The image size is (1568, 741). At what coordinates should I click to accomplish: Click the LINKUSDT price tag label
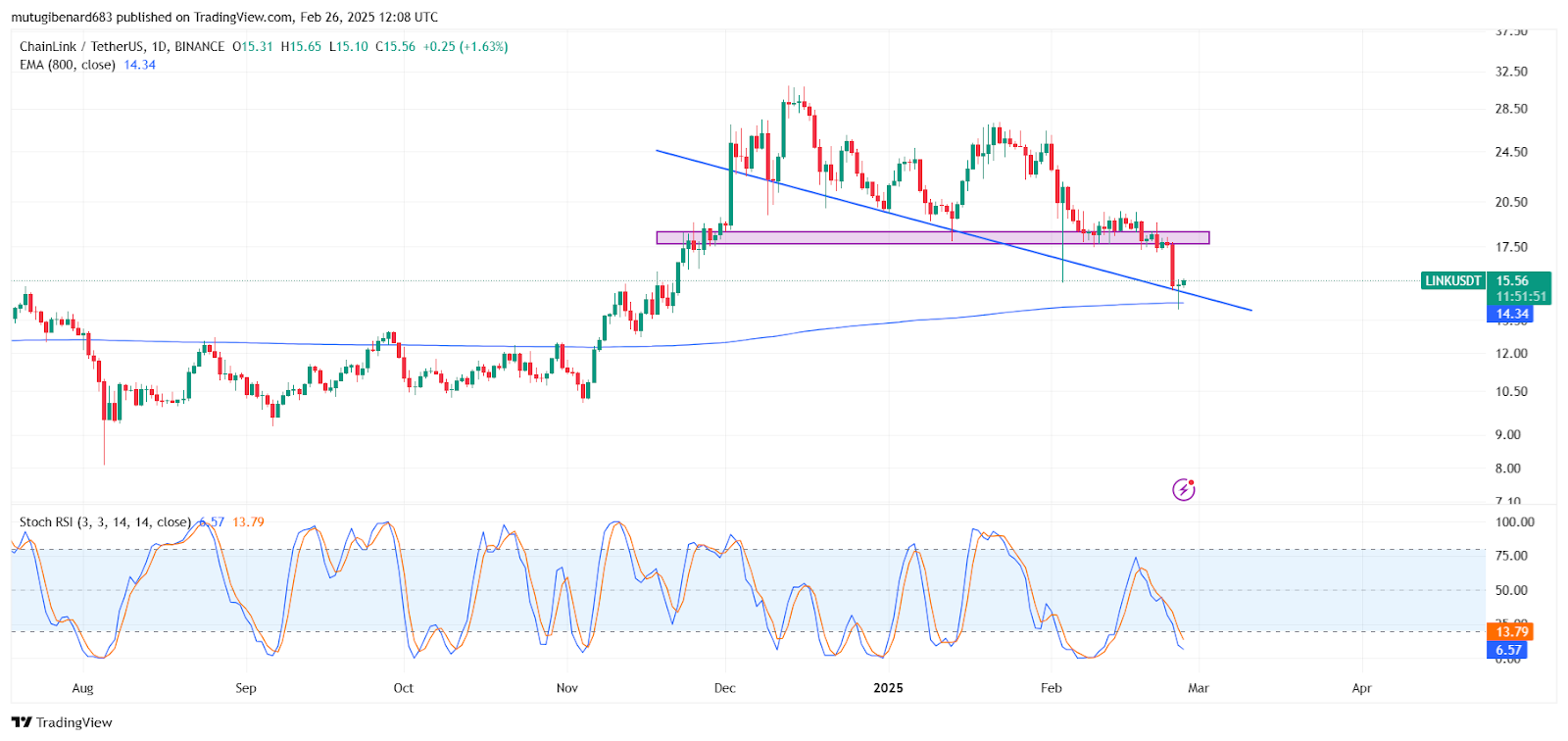click(1453, 280)
